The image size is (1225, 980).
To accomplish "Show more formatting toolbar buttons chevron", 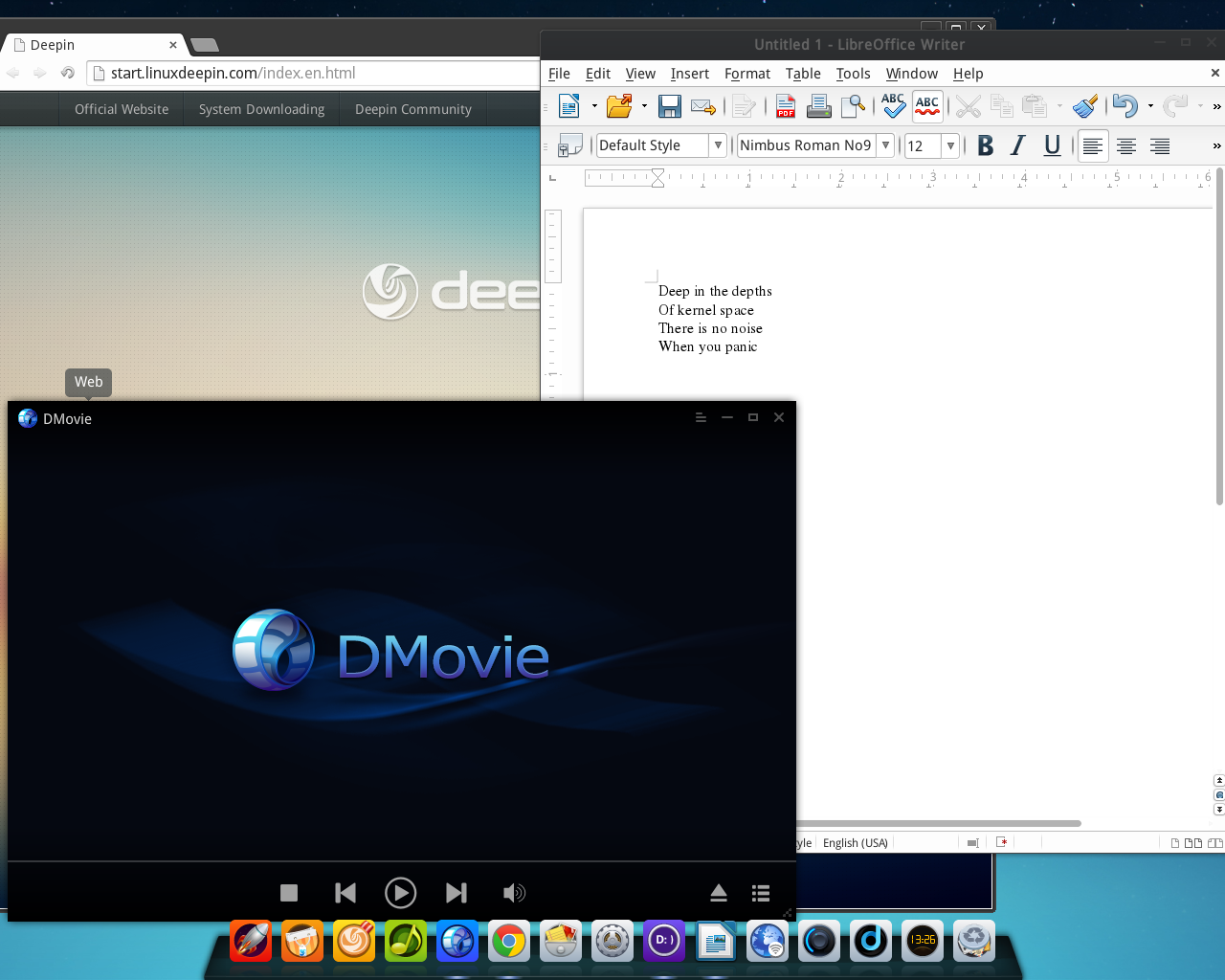I will (1216, 145).
